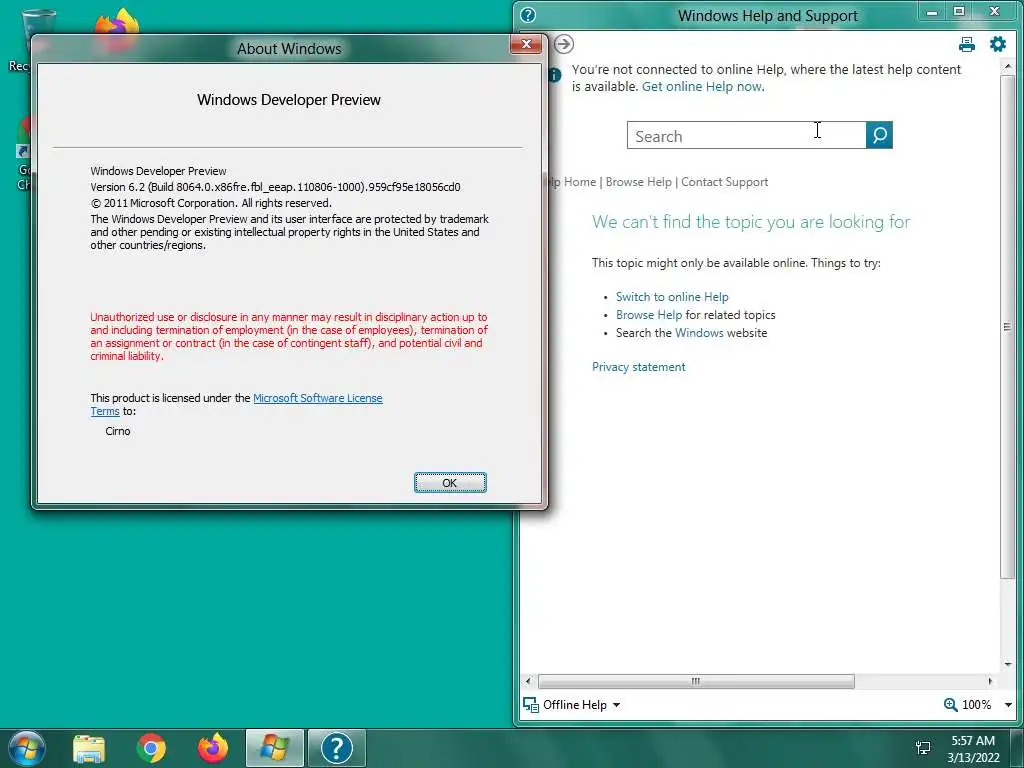Click the network tray icon
This screenshot has width=1024, height=768.
[x=923, y=748]
